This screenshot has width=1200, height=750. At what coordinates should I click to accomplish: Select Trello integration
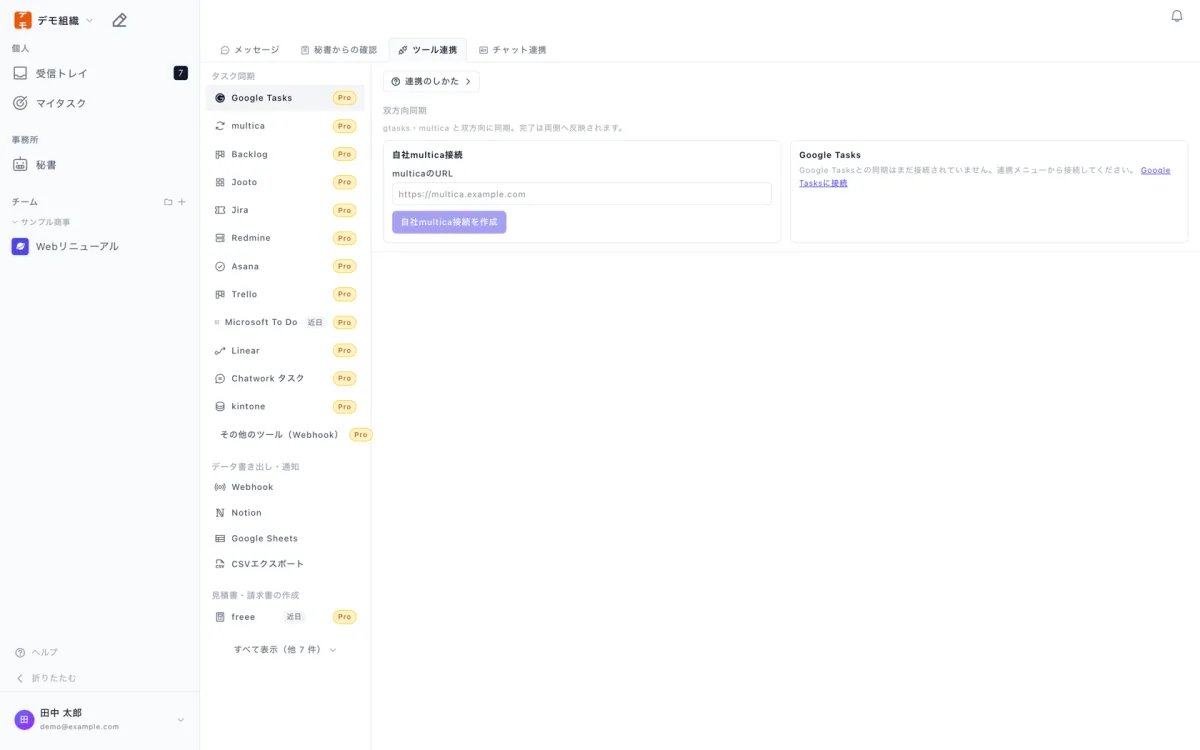[x=286, y=294]
